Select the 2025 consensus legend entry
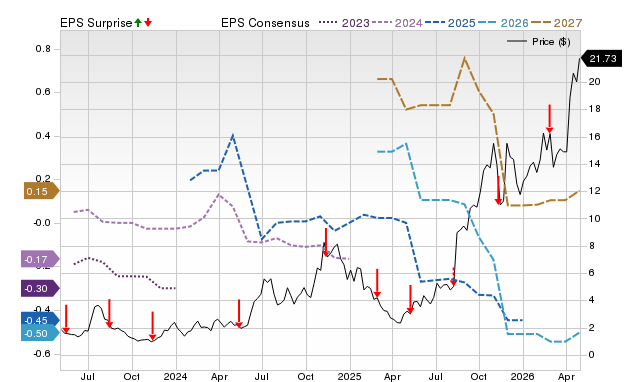Screen dimensions: 640x382 pos(450,23)
